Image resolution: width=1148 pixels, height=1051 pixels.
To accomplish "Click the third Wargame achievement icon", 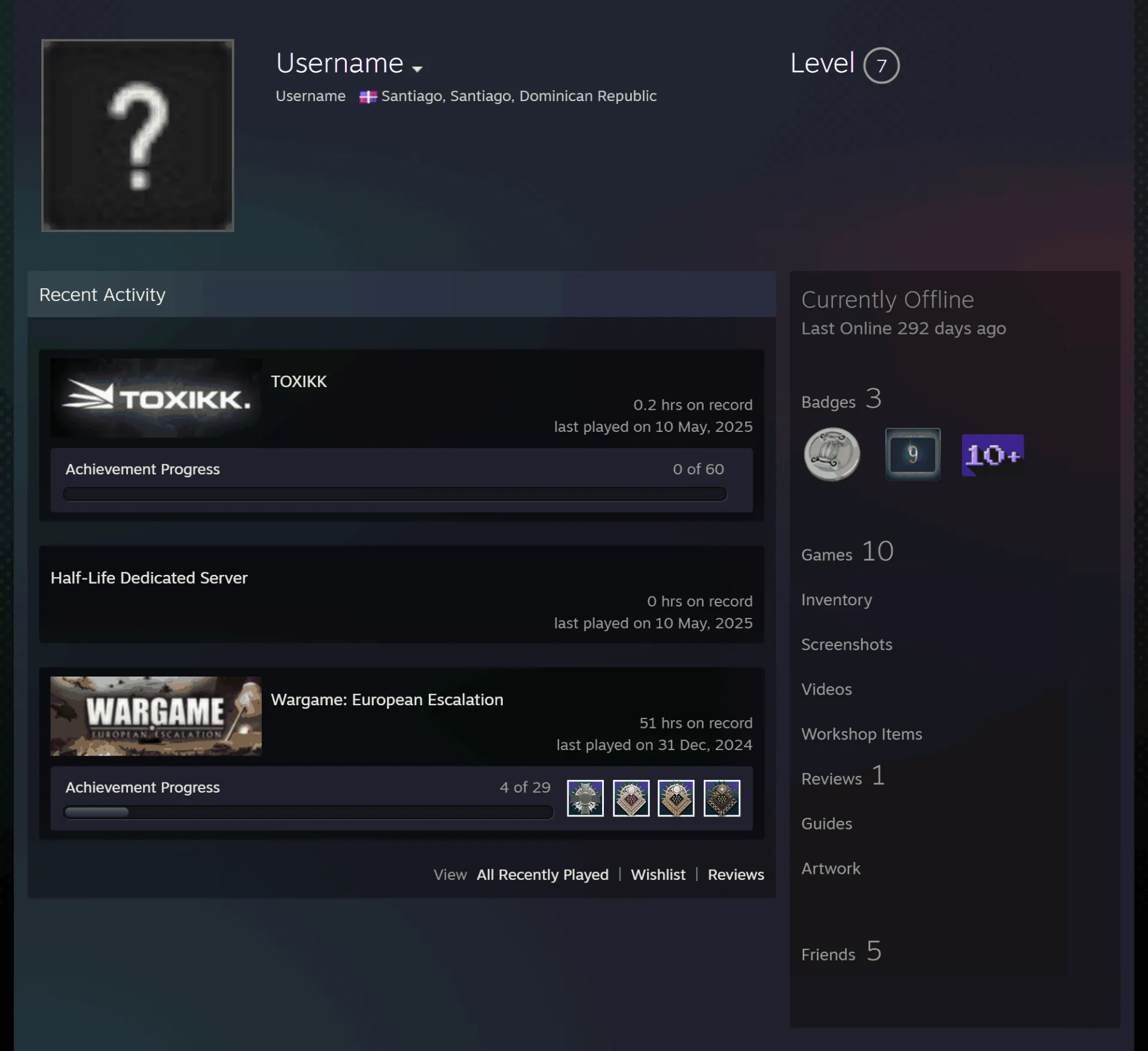I will [x=676, y=798].
